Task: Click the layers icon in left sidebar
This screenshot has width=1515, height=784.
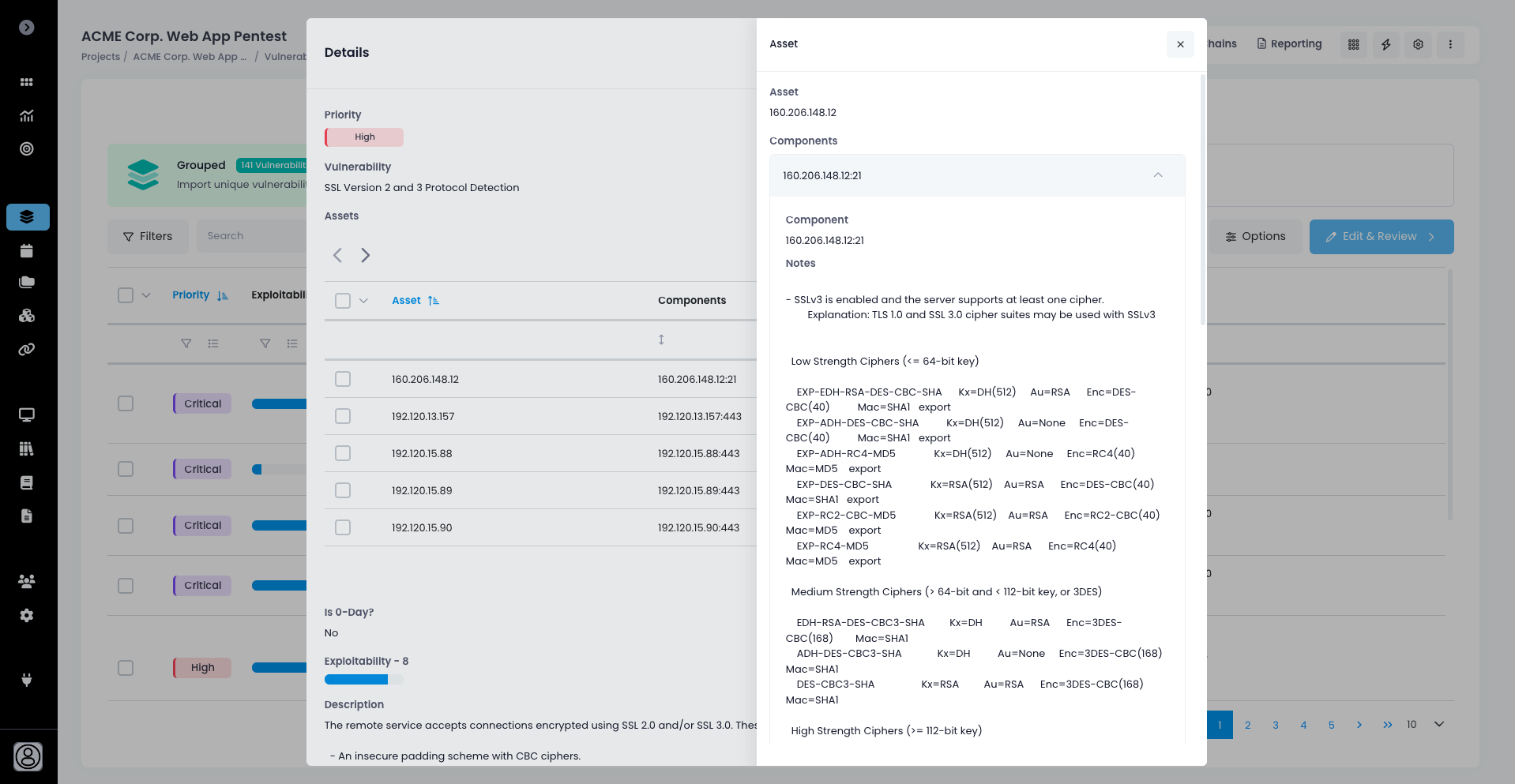Action: pyautogui.click(x=28, y=217)
